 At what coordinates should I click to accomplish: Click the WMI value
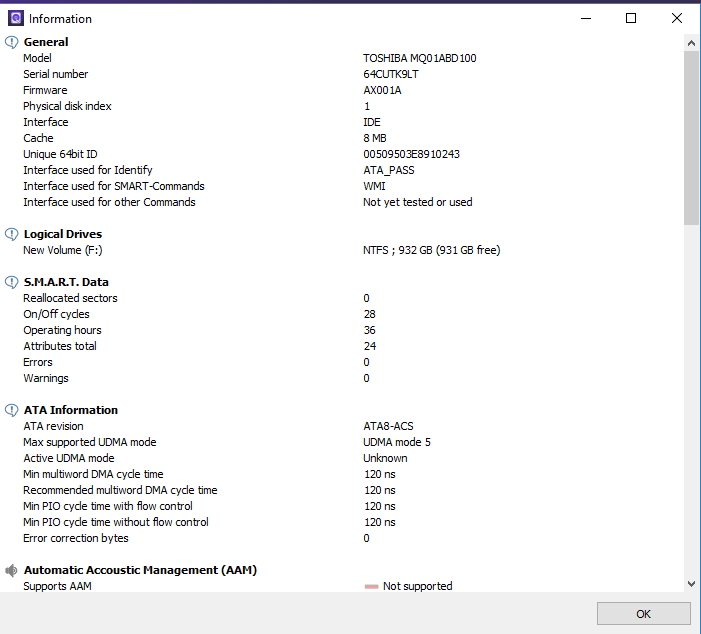374,186
